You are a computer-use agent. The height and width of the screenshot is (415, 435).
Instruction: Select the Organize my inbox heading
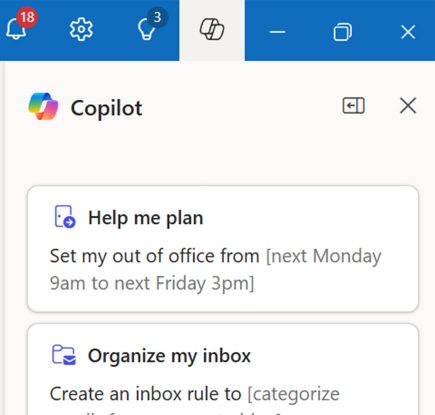tap(169, 356)
